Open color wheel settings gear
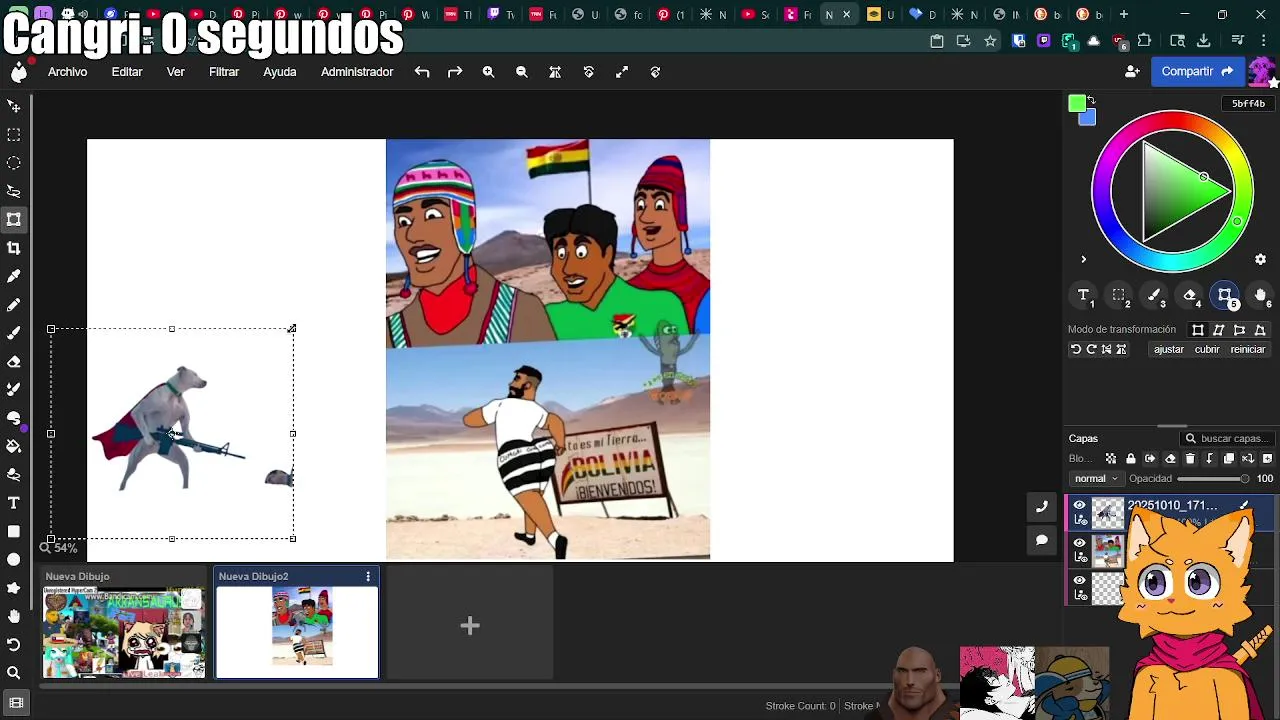This screenshot has height=720, width=1280. (x=1260, y=259)
